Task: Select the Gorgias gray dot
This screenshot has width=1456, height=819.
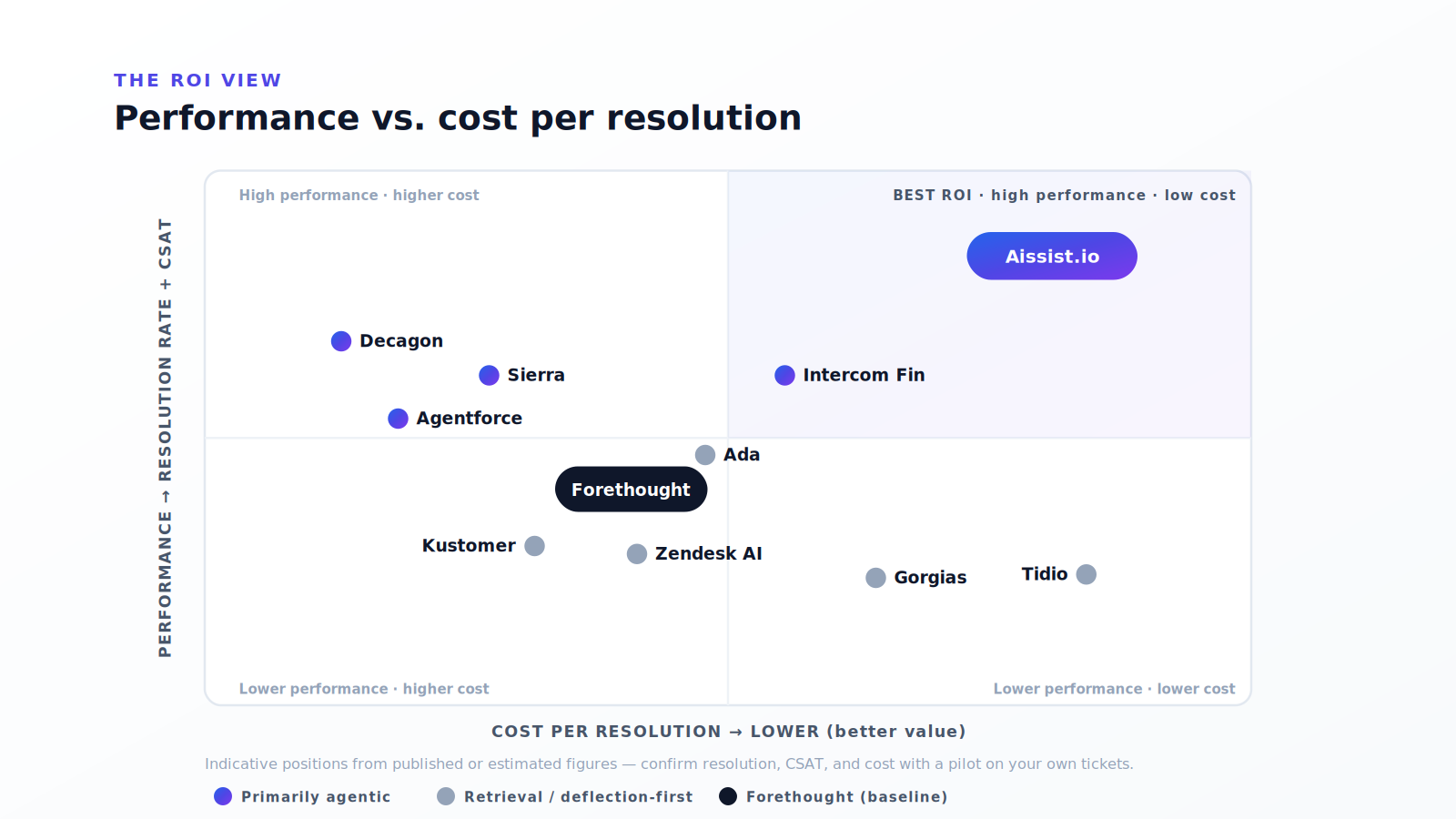Action: click(875, 578)
